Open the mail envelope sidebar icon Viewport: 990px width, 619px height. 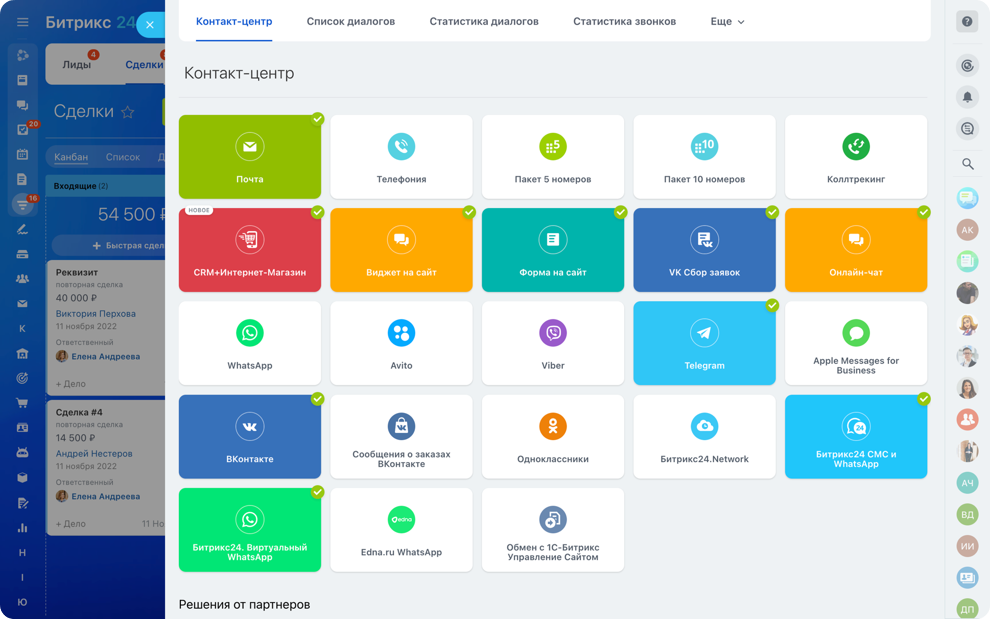pyautogui.click(x=22, y=304)
